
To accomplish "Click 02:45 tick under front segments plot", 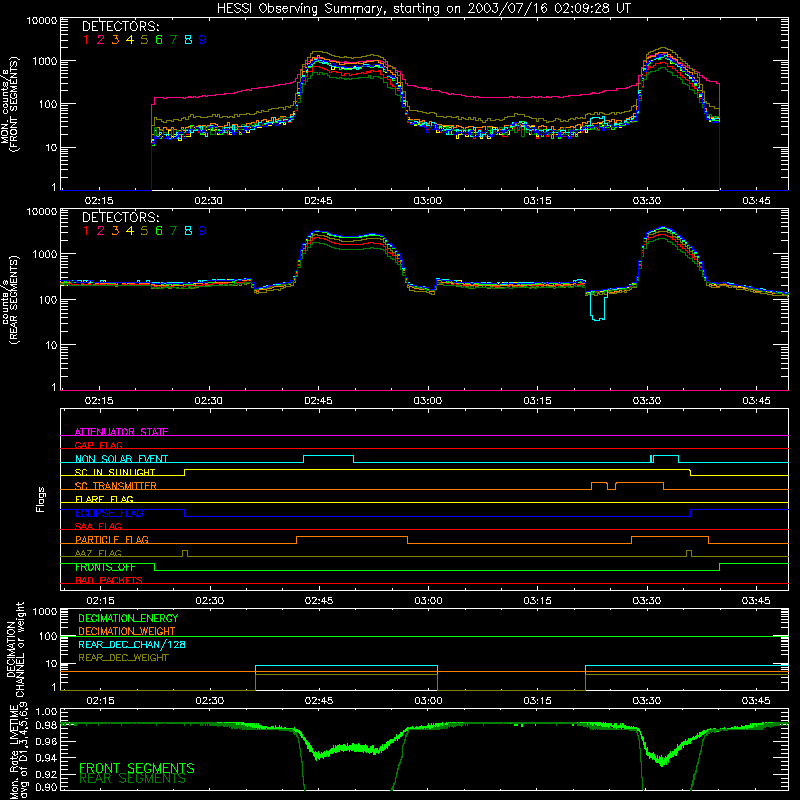I will (x=318, y=201).
